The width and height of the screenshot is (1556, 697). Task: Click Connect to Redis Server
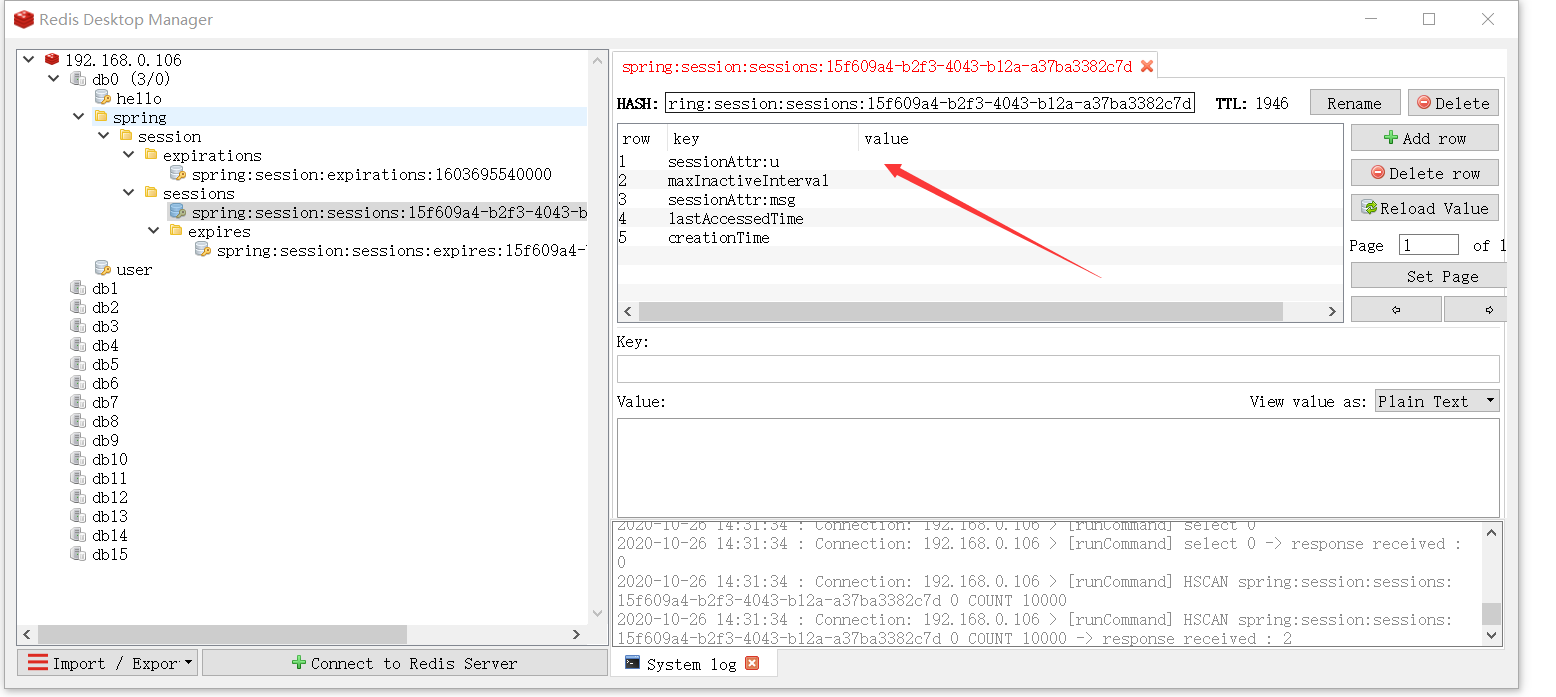pos(405,663)
